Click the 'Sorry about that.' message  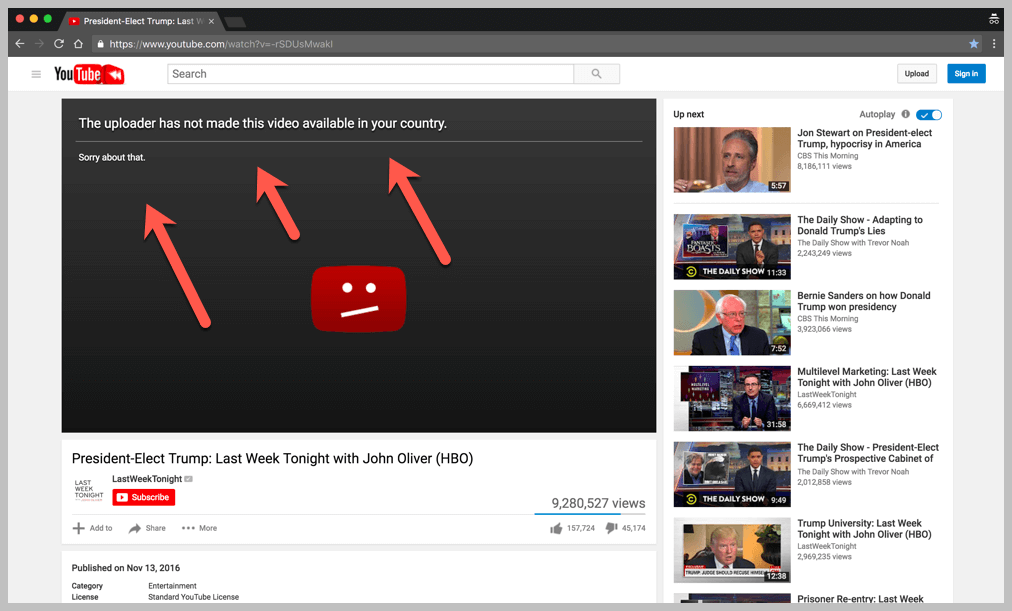[112, 157]
